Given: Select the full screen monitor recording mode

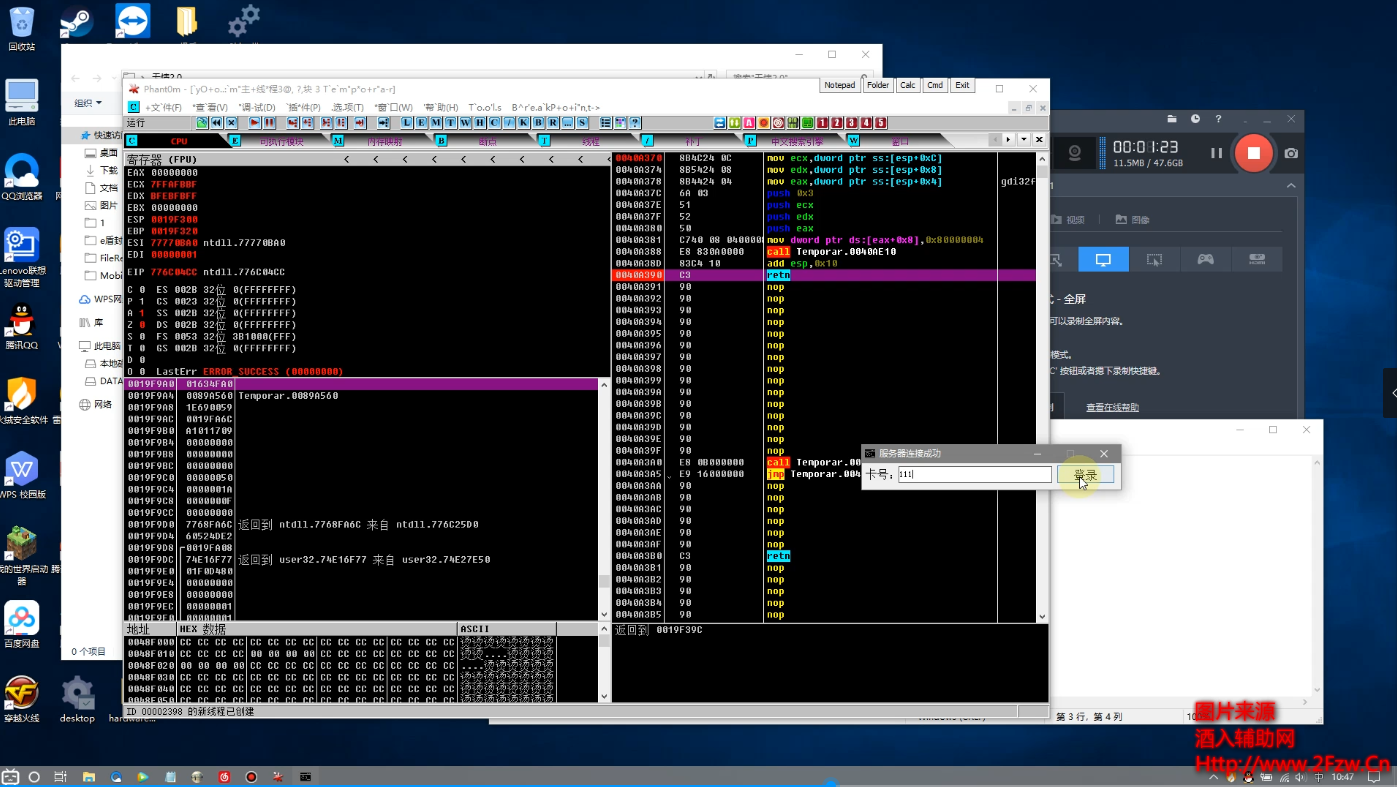Looking at the screenshot, I should click(1103, 260).
